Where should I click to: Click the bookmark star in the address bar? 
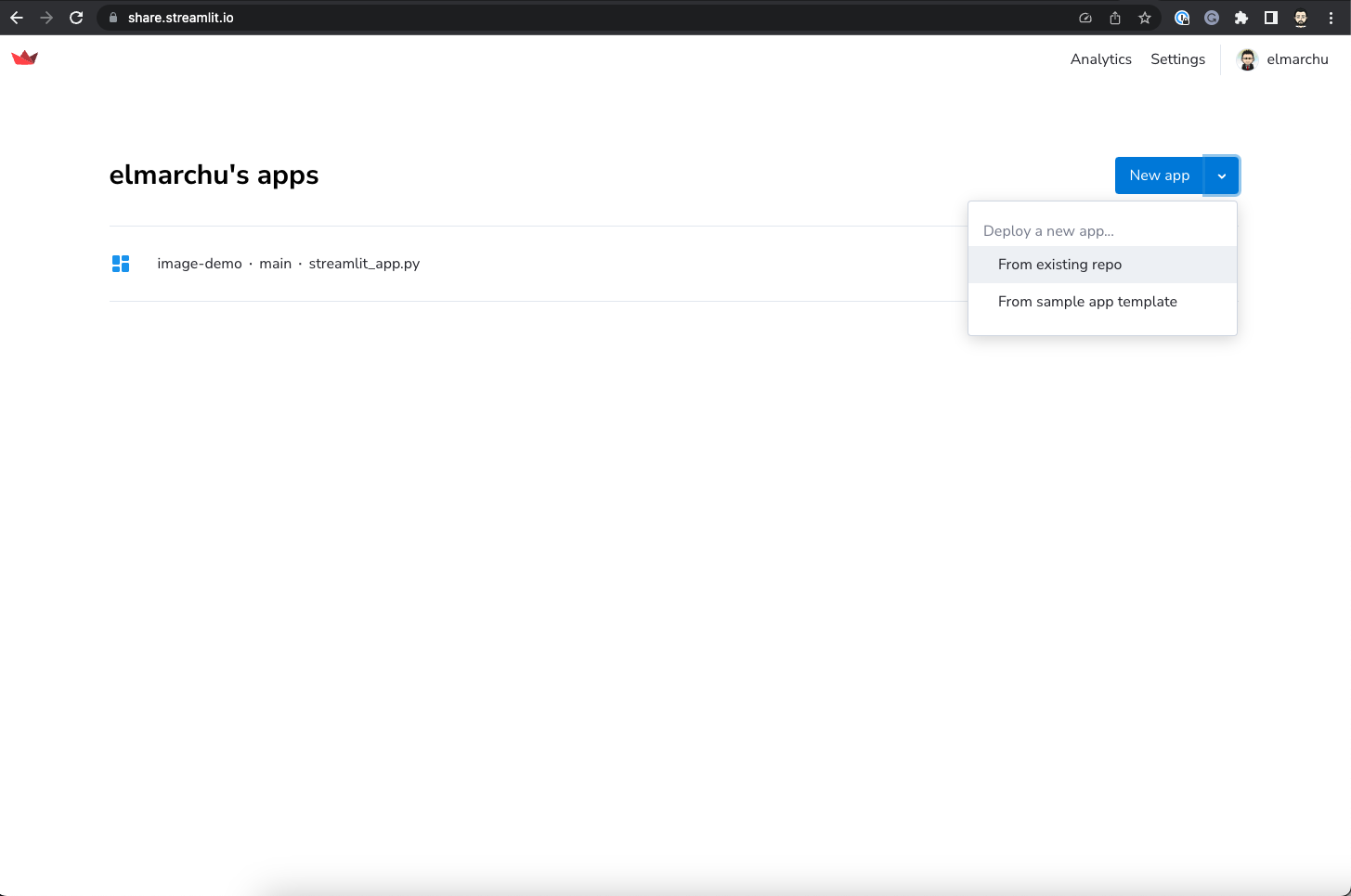point(1144,18)
